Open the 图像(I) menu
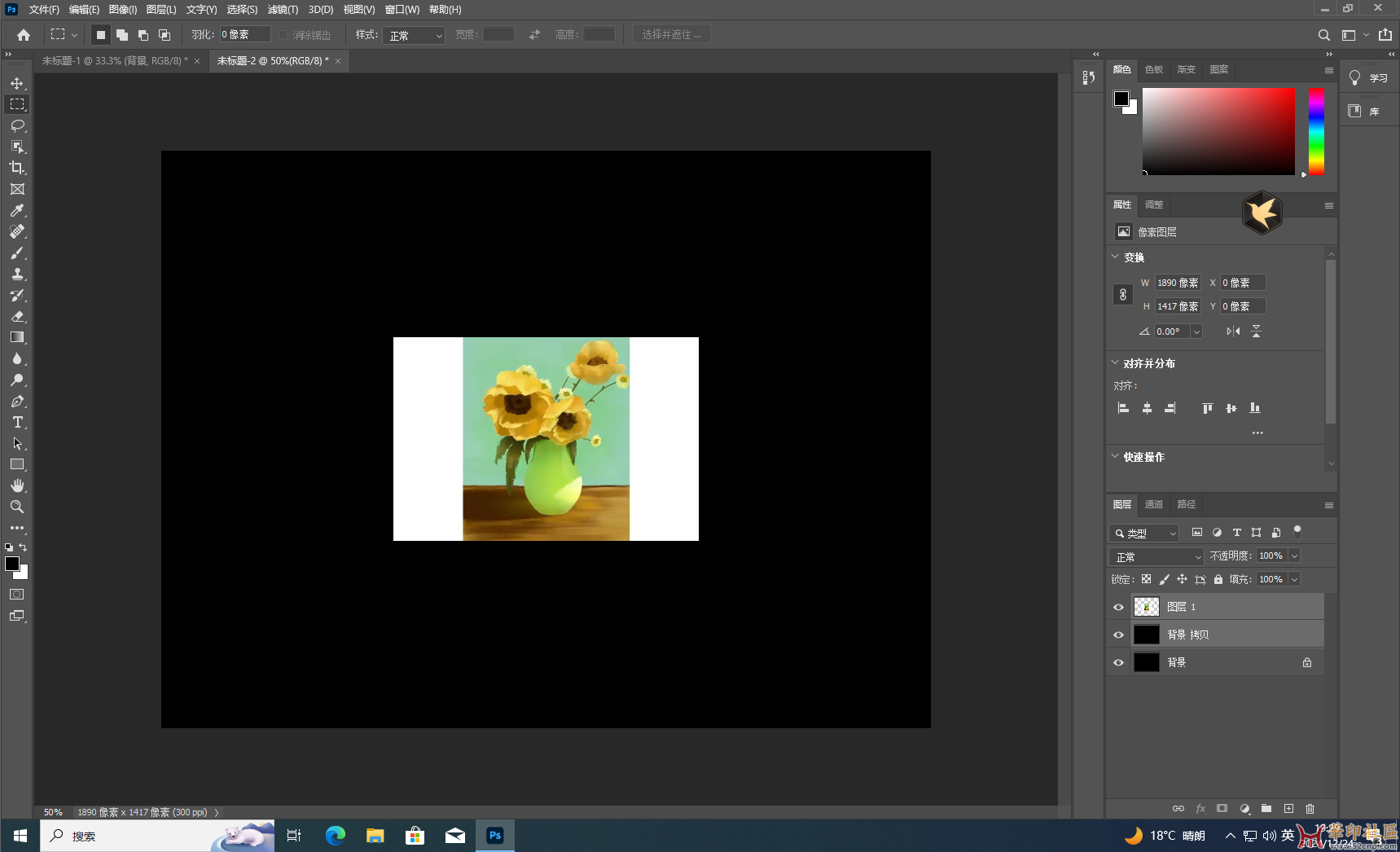Viewport: 1400px width, 852px height. [123, 10]
